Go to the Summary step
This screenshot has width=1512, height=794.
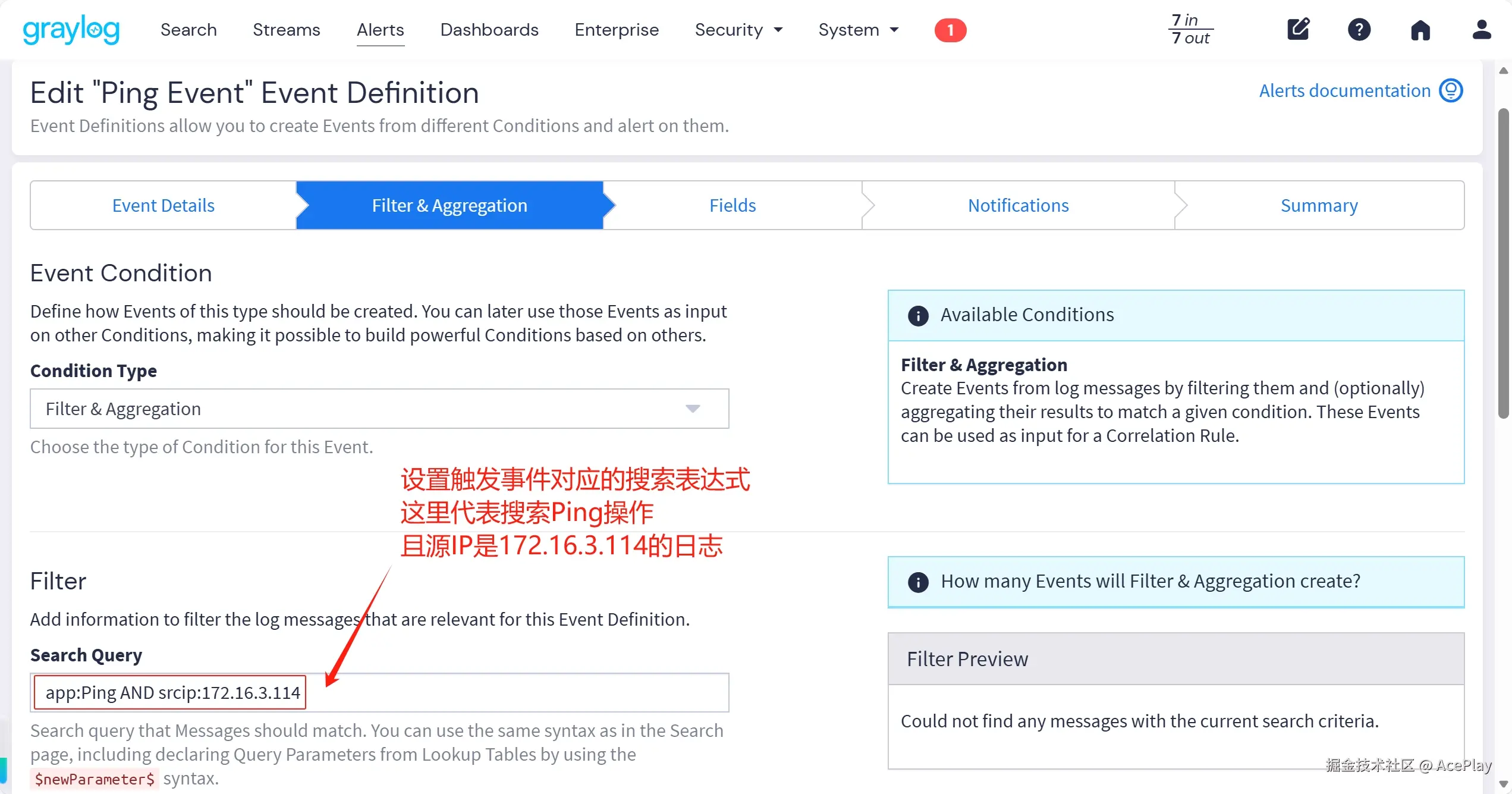(x=1319, y=205)
